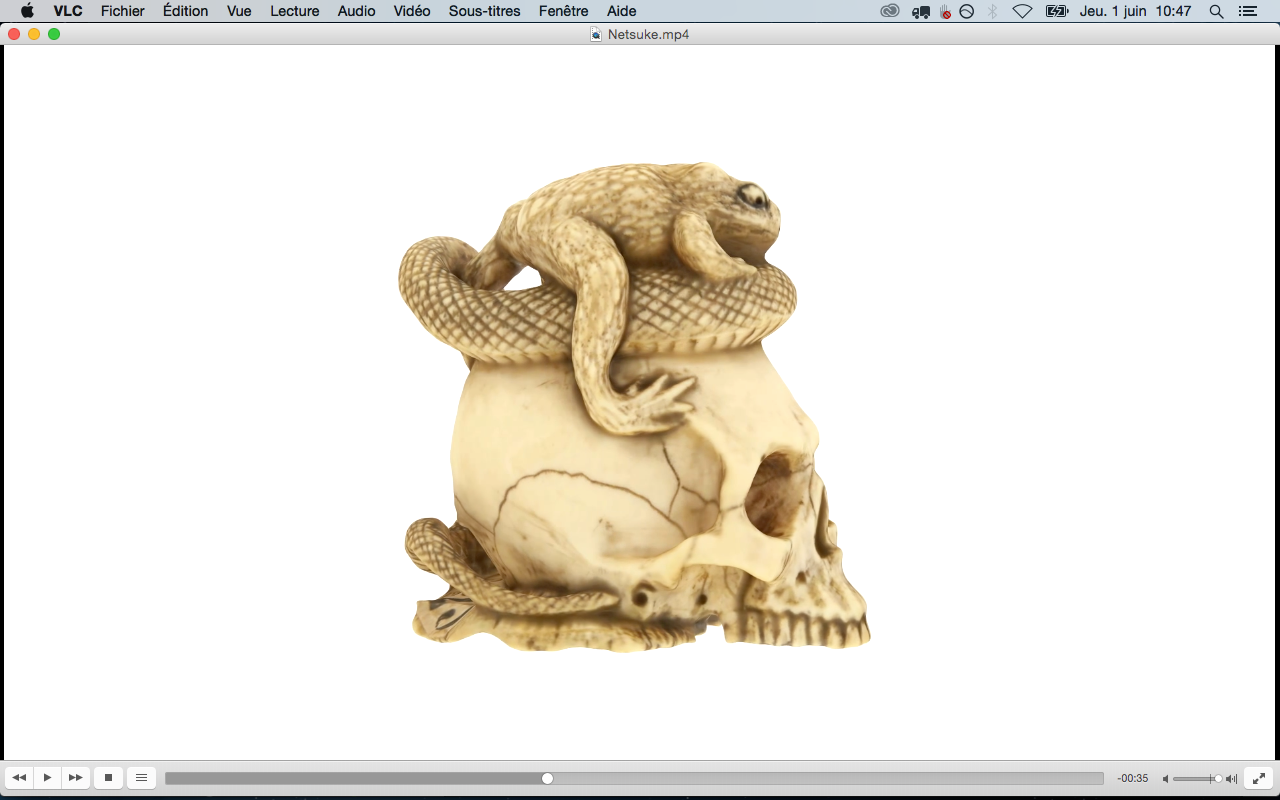Open the Lecture menu
Image resolution: width=1280 pixels, height=800 pixels.
[295, 11]
